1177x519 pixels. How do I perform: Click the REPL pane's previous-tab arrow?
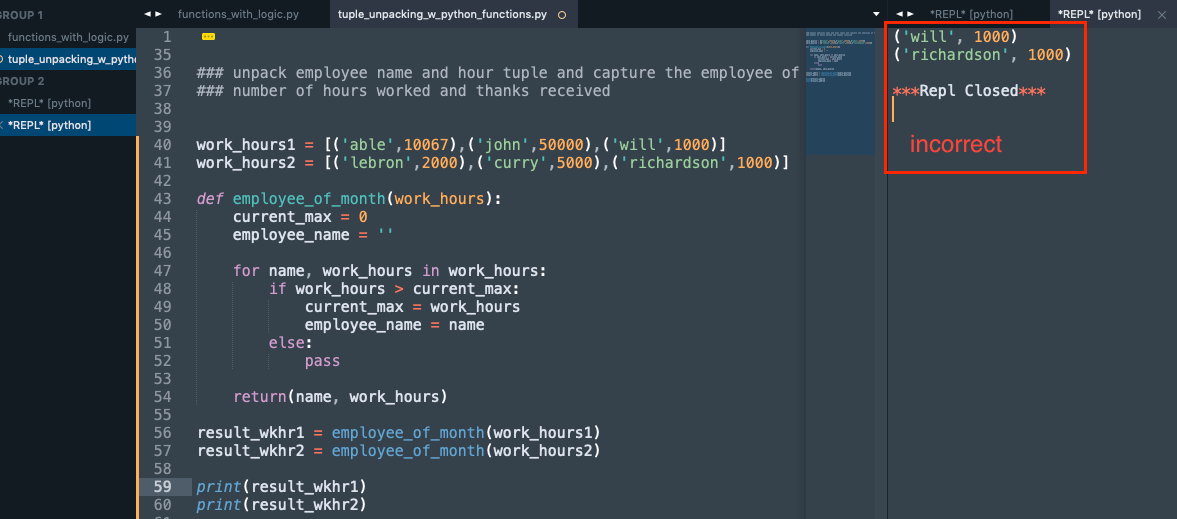click(899, 14)
